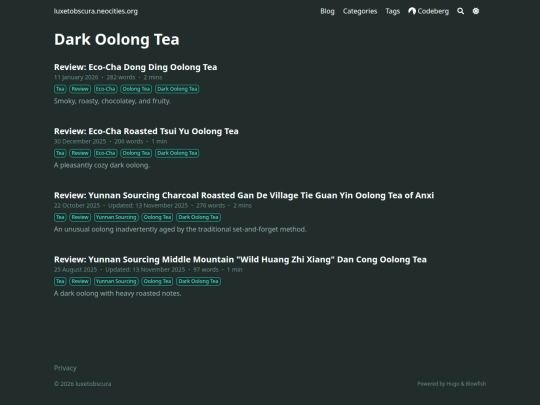
Task: Open the Tags menu item
Action: pyautogui.click(x=393, y=11)
